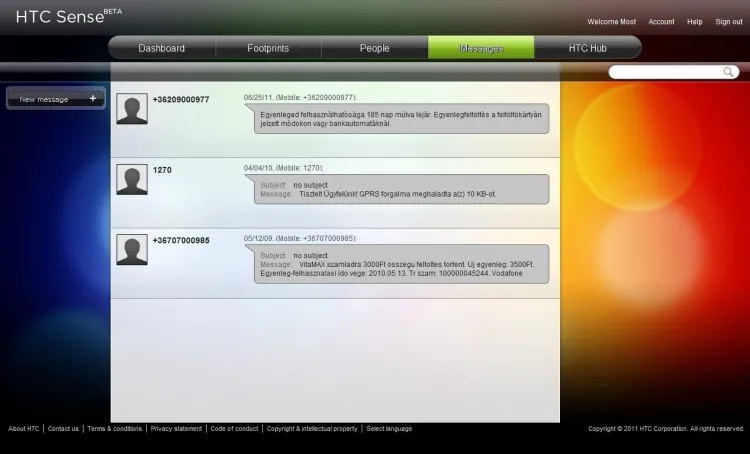Click the New message button

(55, 99)
